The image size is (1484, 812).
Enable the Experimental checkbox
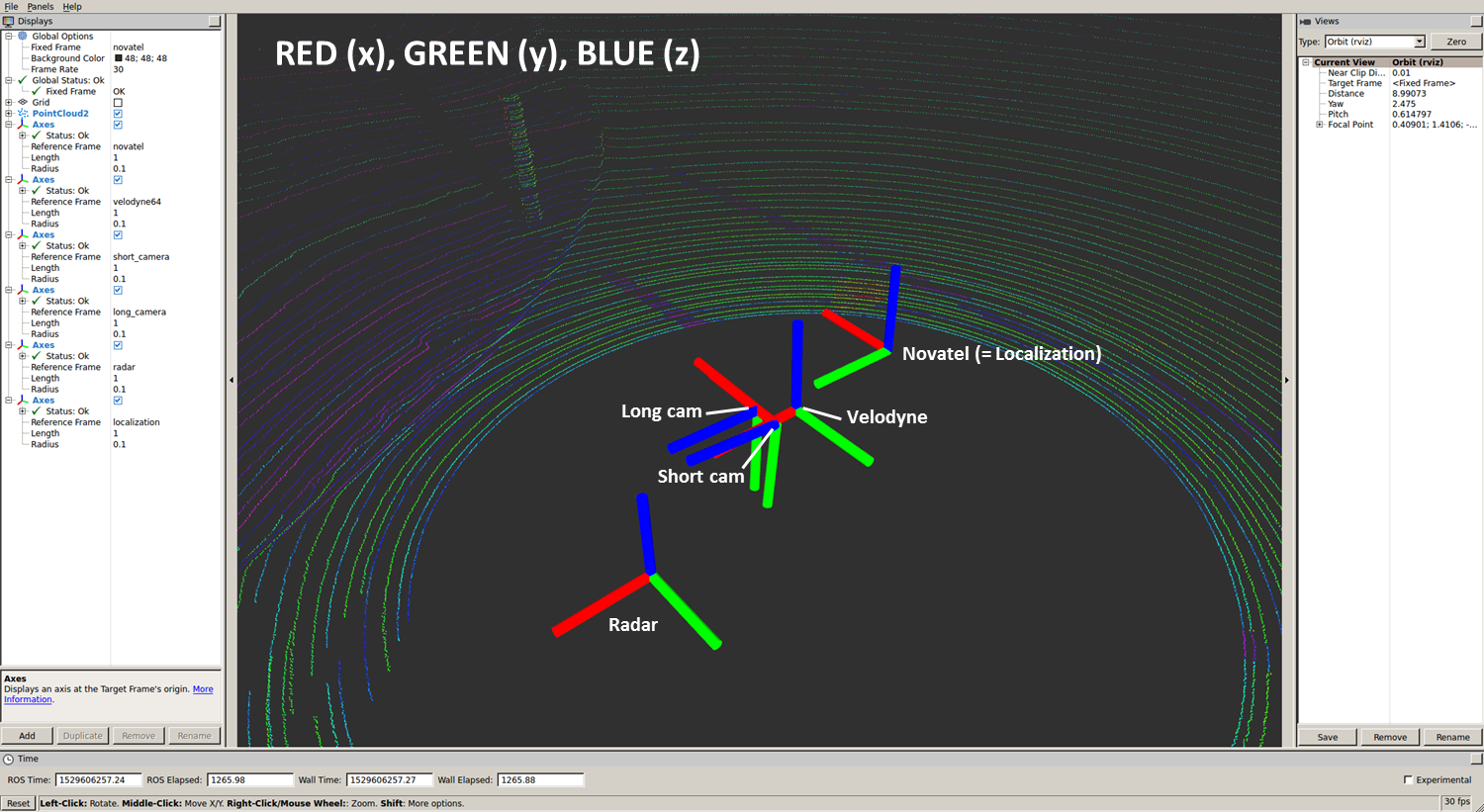pos(1408,780)
